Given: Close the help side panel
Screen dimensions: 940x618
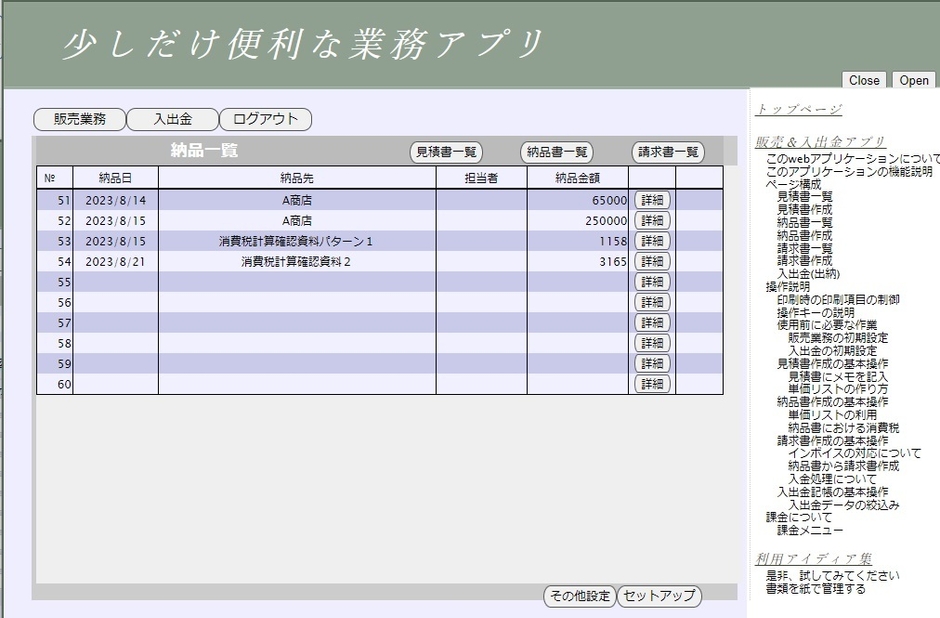Looking at the screenshot, I should coord(864,81).
